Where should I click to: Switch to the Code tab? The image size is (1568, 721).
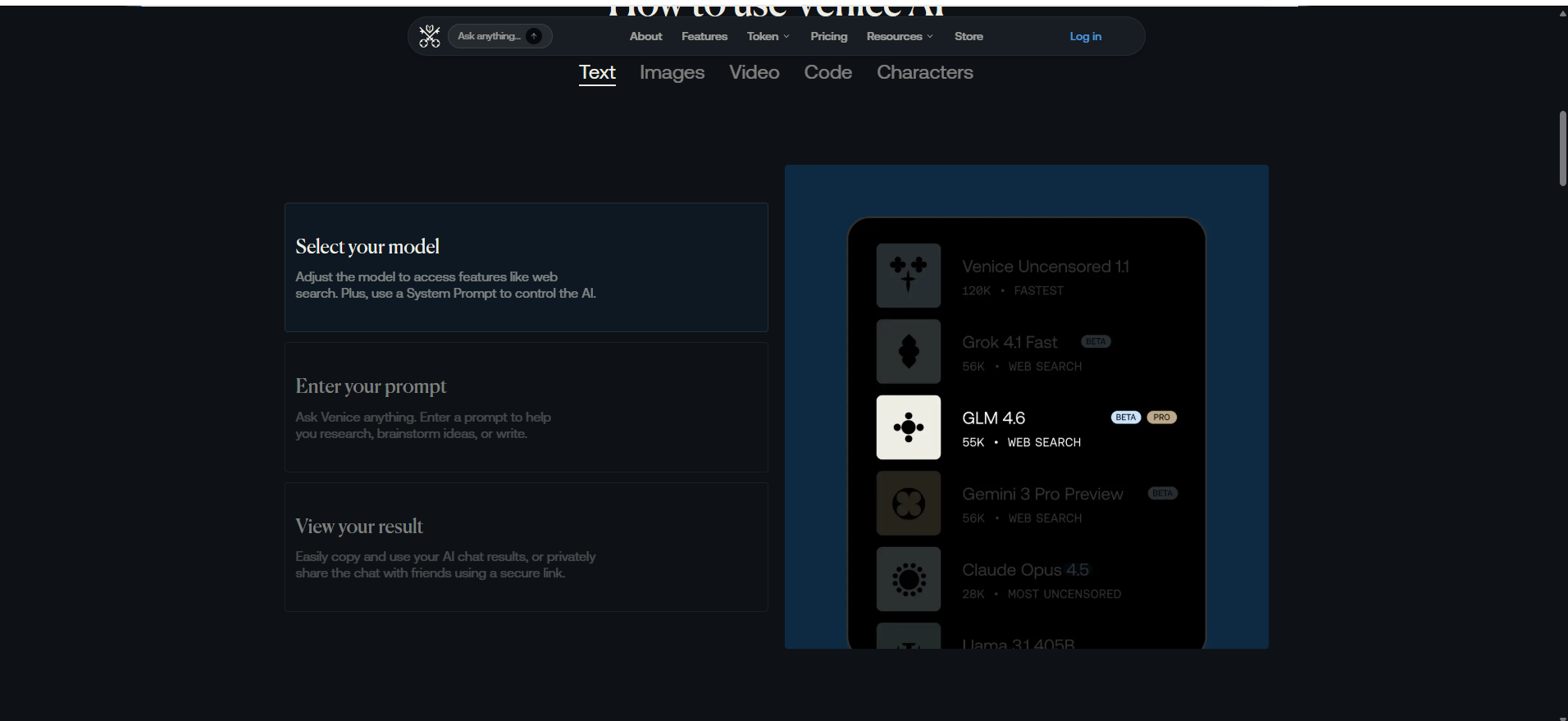click(827, 72)
